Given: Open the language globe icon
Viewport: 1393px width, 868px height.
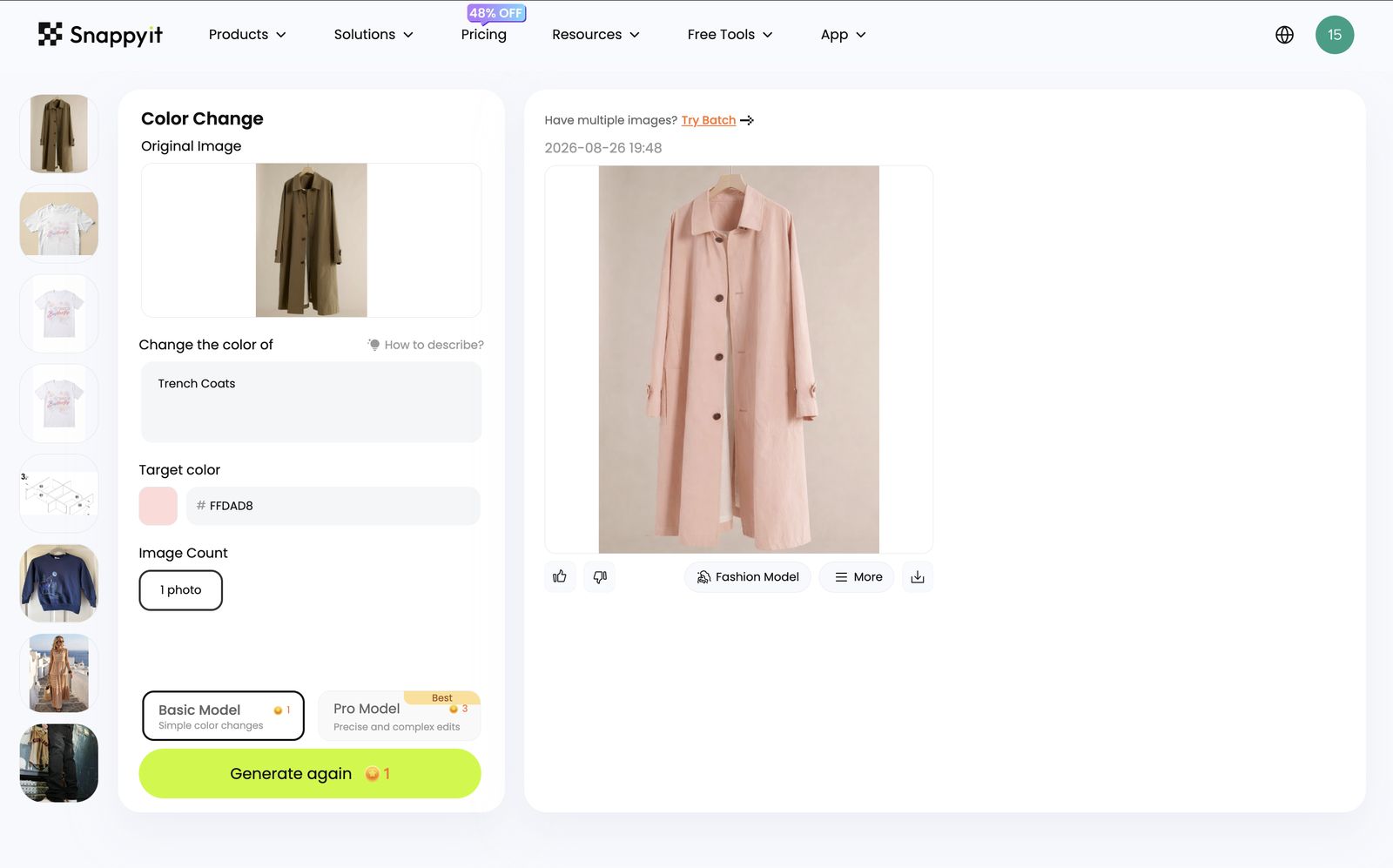Looking at the screenshot, I should [x=1284, y=35].
